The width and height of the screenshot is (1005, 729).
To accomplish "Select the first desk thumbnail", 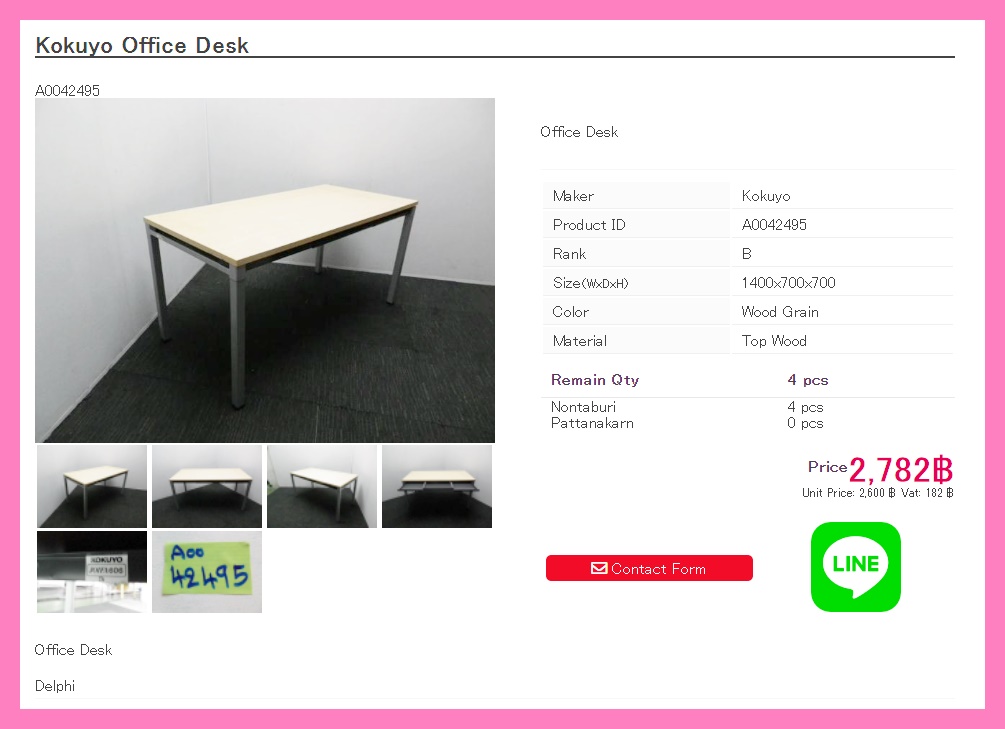I will pos(92,487).
